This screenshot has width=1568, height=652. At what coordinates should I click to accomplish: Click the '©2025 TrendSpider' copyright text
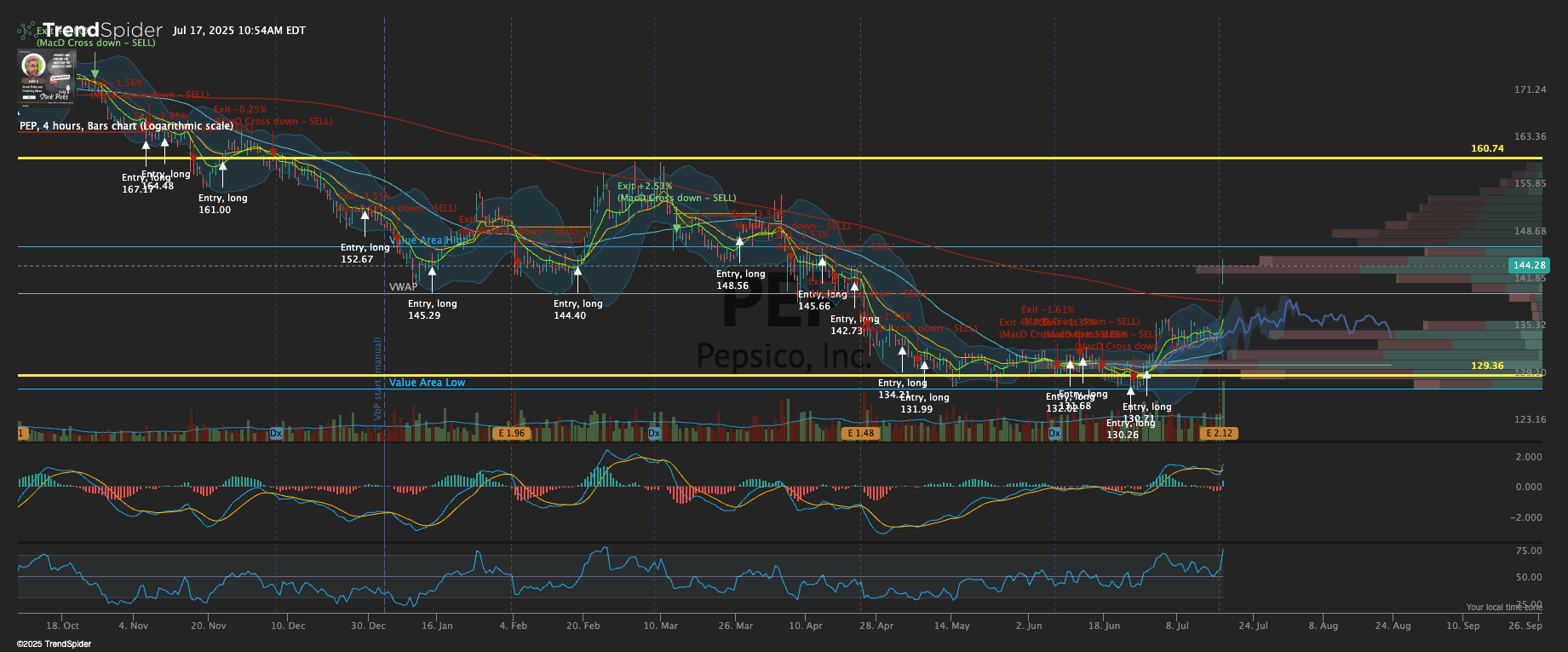[54, 644]
